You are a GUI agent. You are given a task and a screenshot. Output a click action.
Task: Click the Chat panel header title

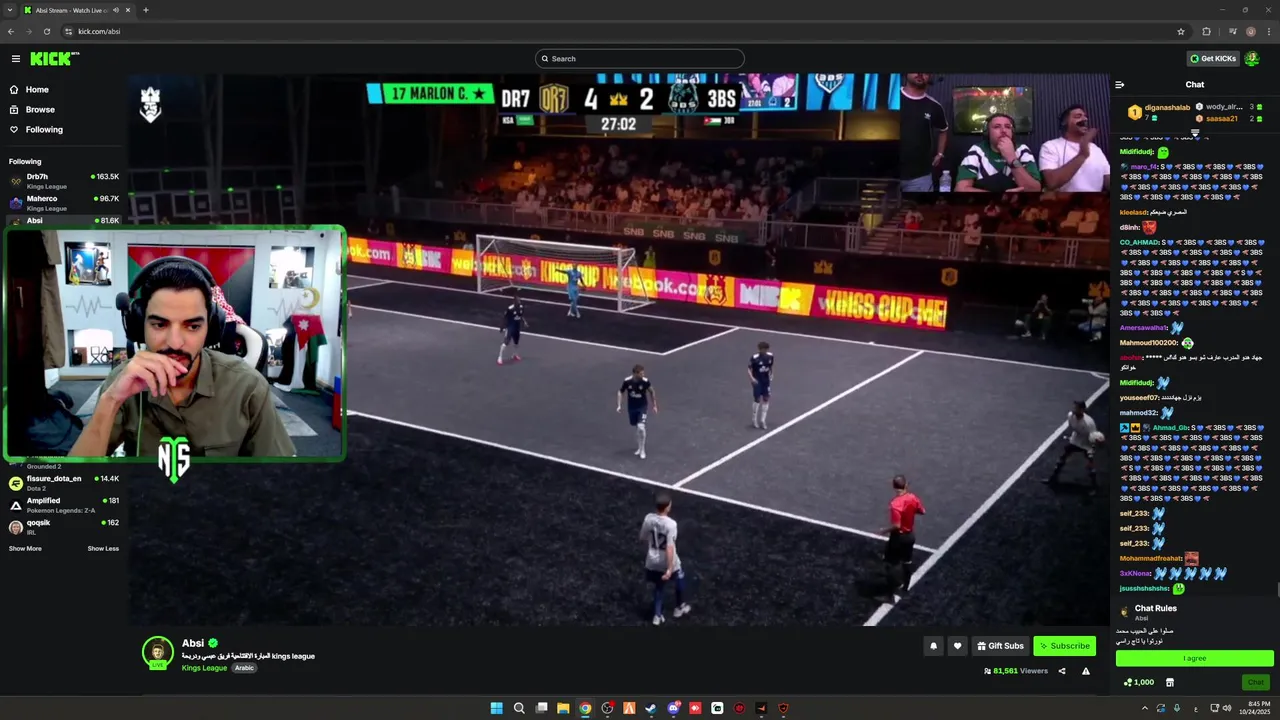coord(1195,85)
